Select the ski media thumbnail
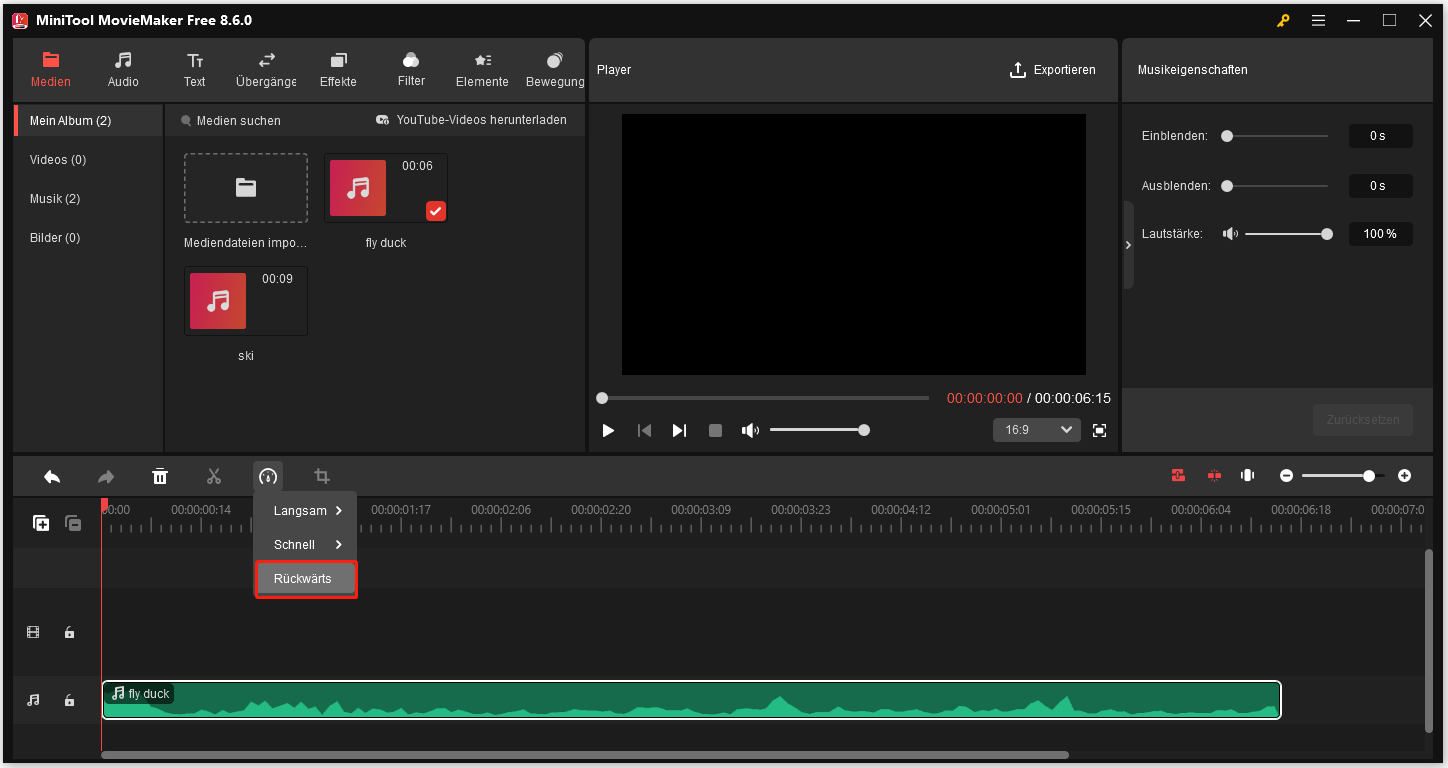Viewport: 1448px width, 768px height. point(246,301)
